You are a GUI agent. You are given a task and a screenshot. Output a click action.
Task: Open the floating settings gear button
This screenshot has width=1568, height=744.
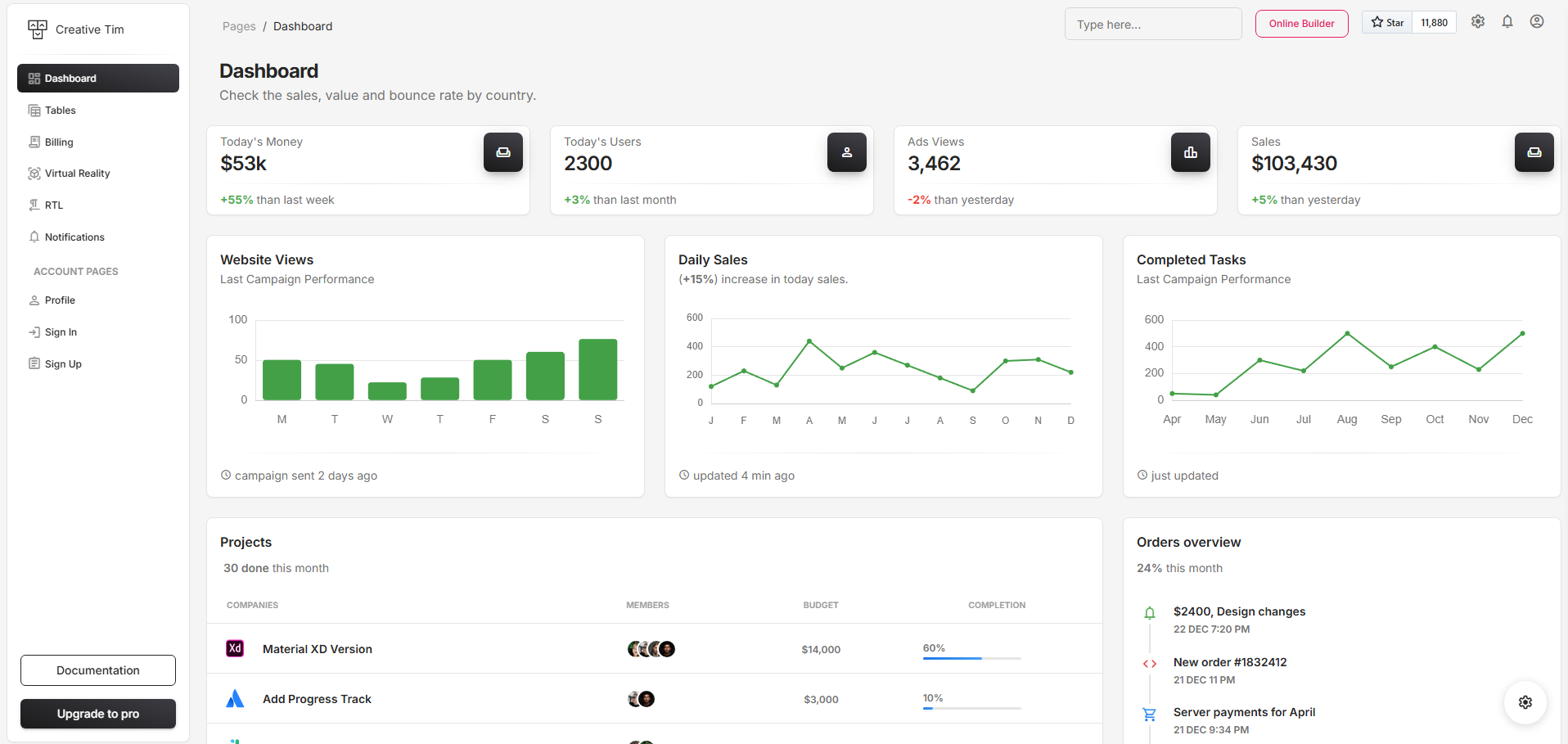click(x=1525, y=702)
